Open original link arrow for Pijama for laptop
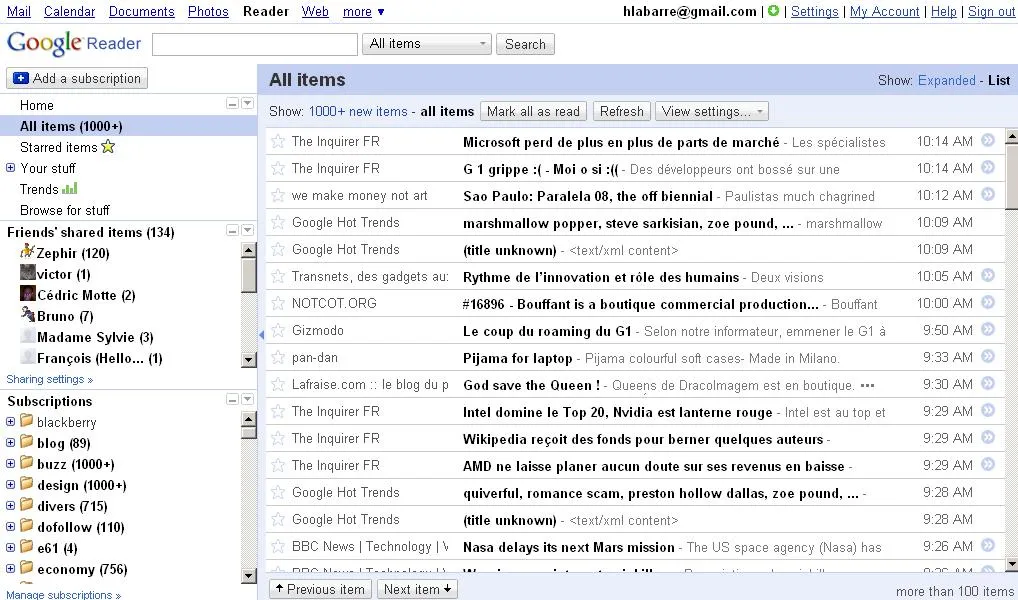Viewport: 1018px width, 600px height. tap(987, 356)
